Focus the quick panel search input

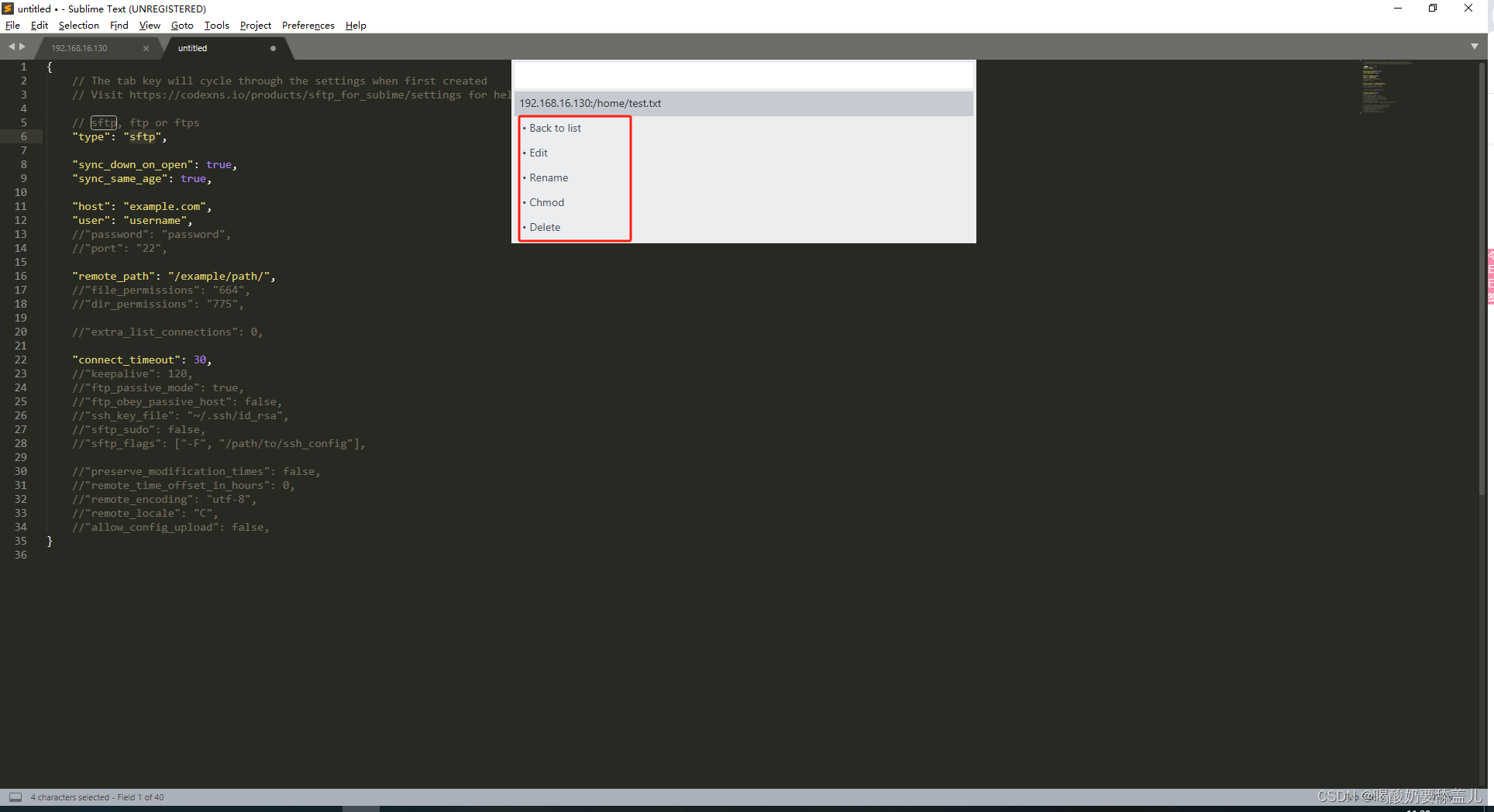[x=743, y=76]
